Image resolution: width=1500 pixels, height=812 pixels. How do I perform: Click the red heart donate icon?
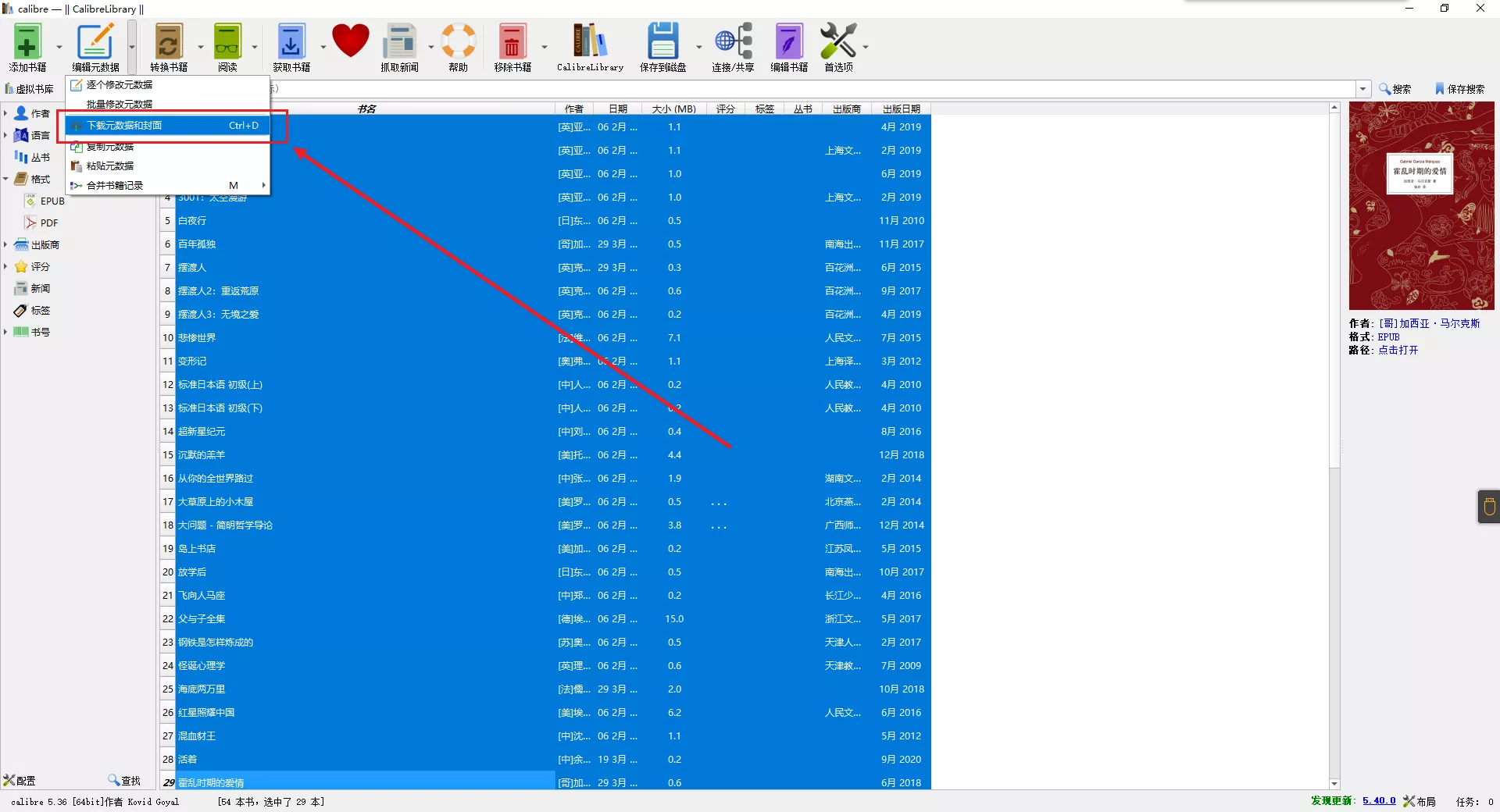[x=350, y=41]
